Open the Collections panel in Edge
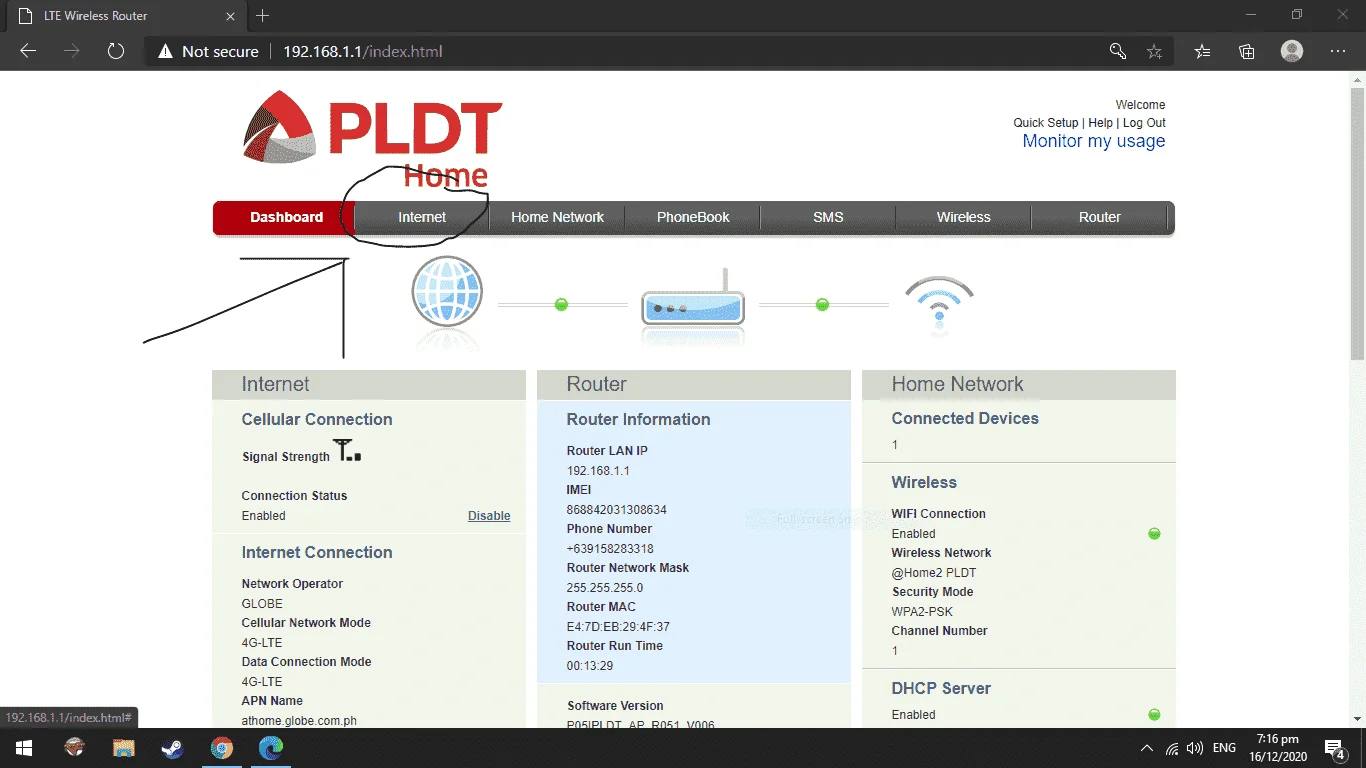The width and height of the screenshot is (1366, 768). 1247,51
